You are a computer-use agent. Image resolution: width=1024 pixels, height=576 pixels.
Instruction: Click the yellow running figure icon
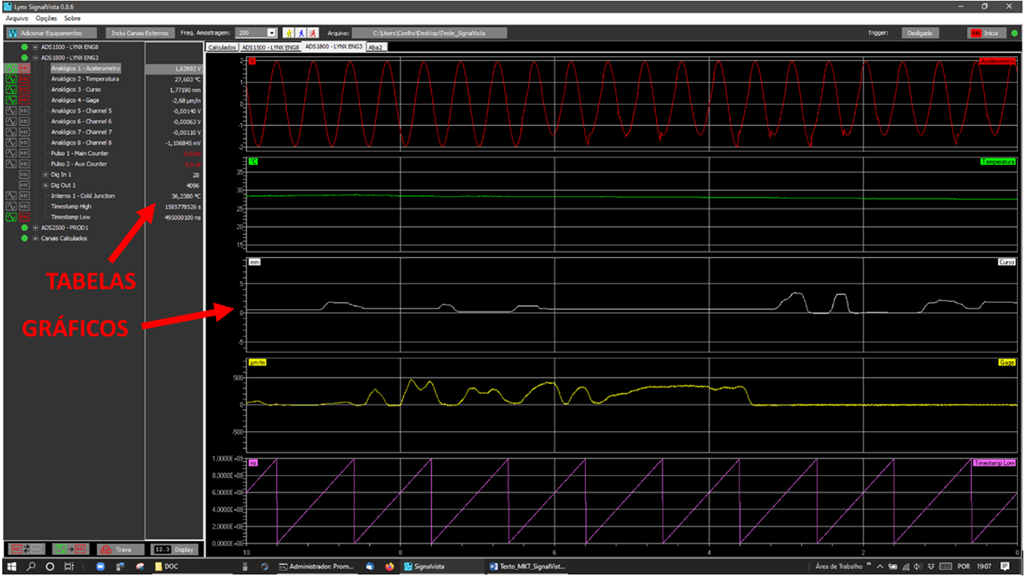tap(289, 33)
